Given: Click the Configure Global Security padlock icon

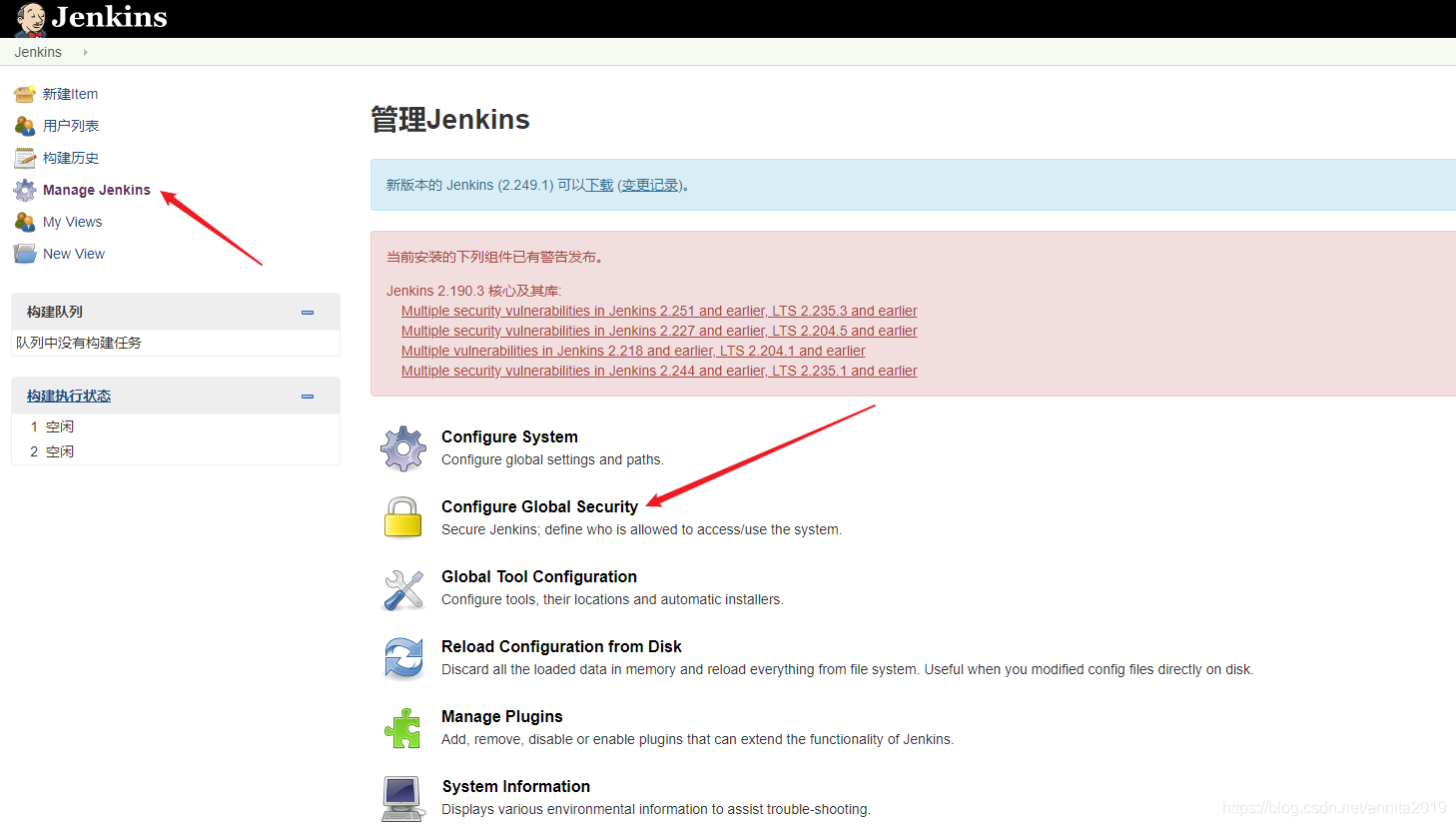Looking at the screenshot, I should [x=403, y=517].
